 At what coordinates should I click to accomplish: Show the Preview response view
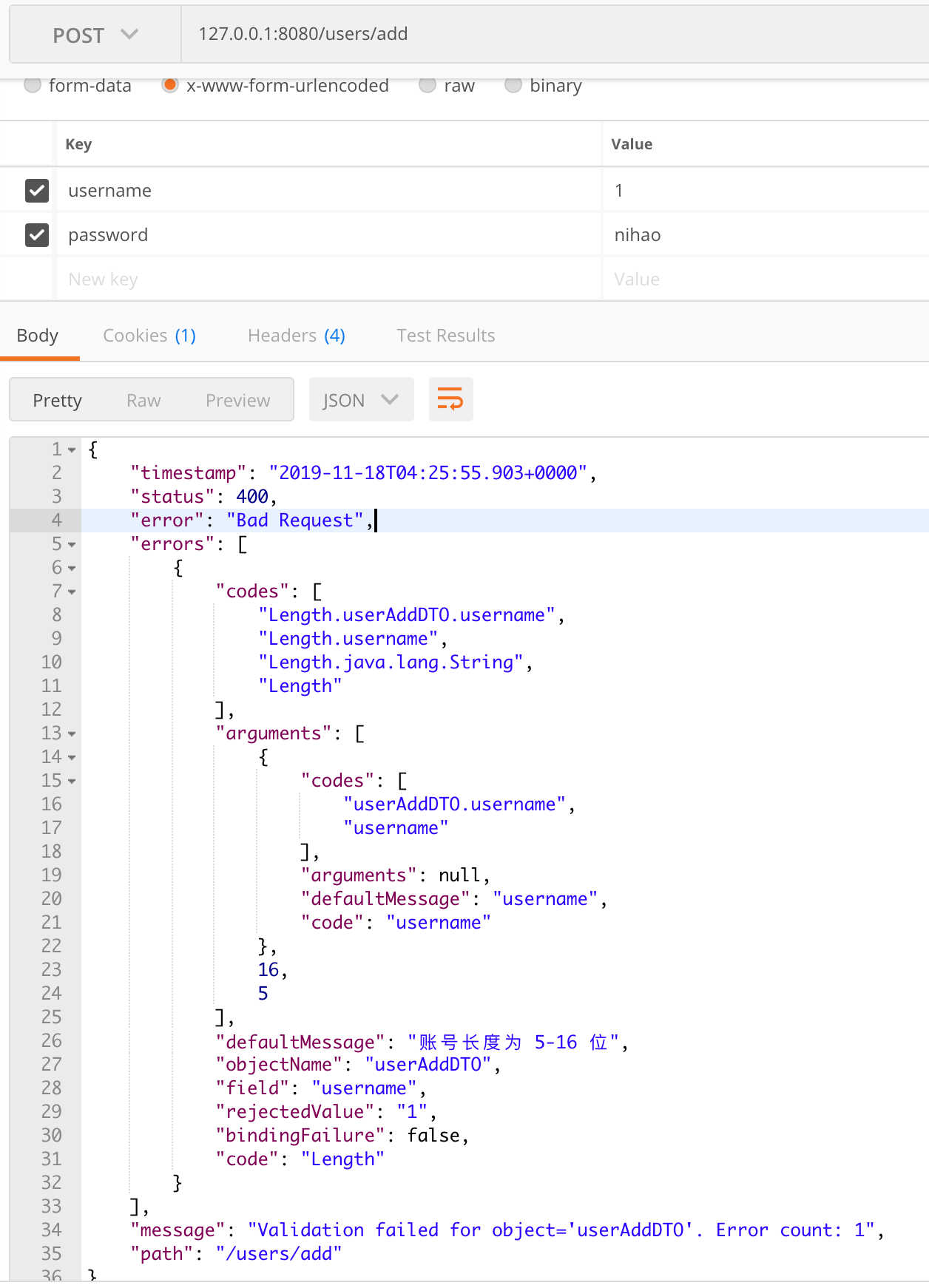click(x=237, y=400)
